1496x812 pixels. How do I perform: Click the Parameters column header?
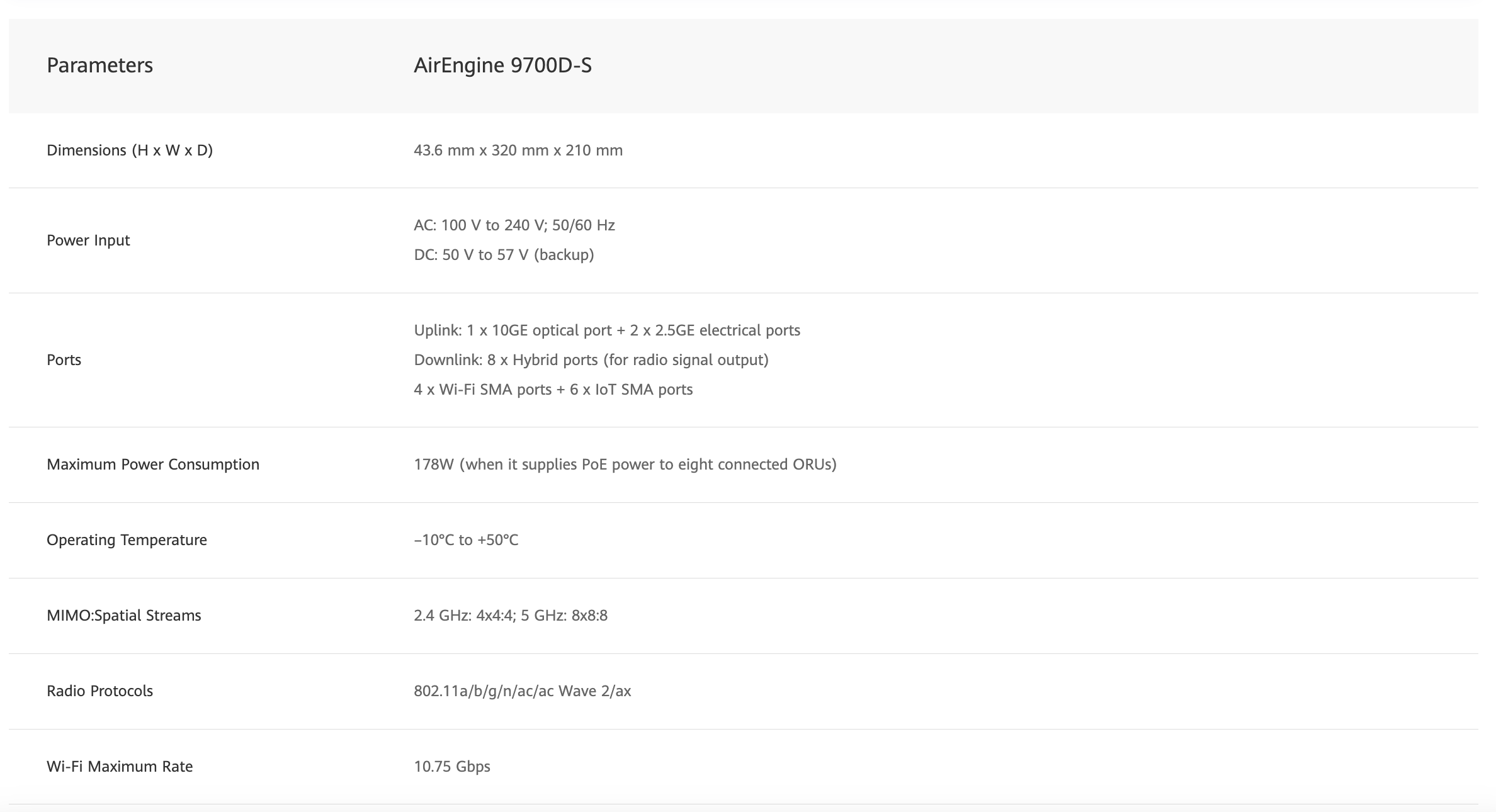99,65
